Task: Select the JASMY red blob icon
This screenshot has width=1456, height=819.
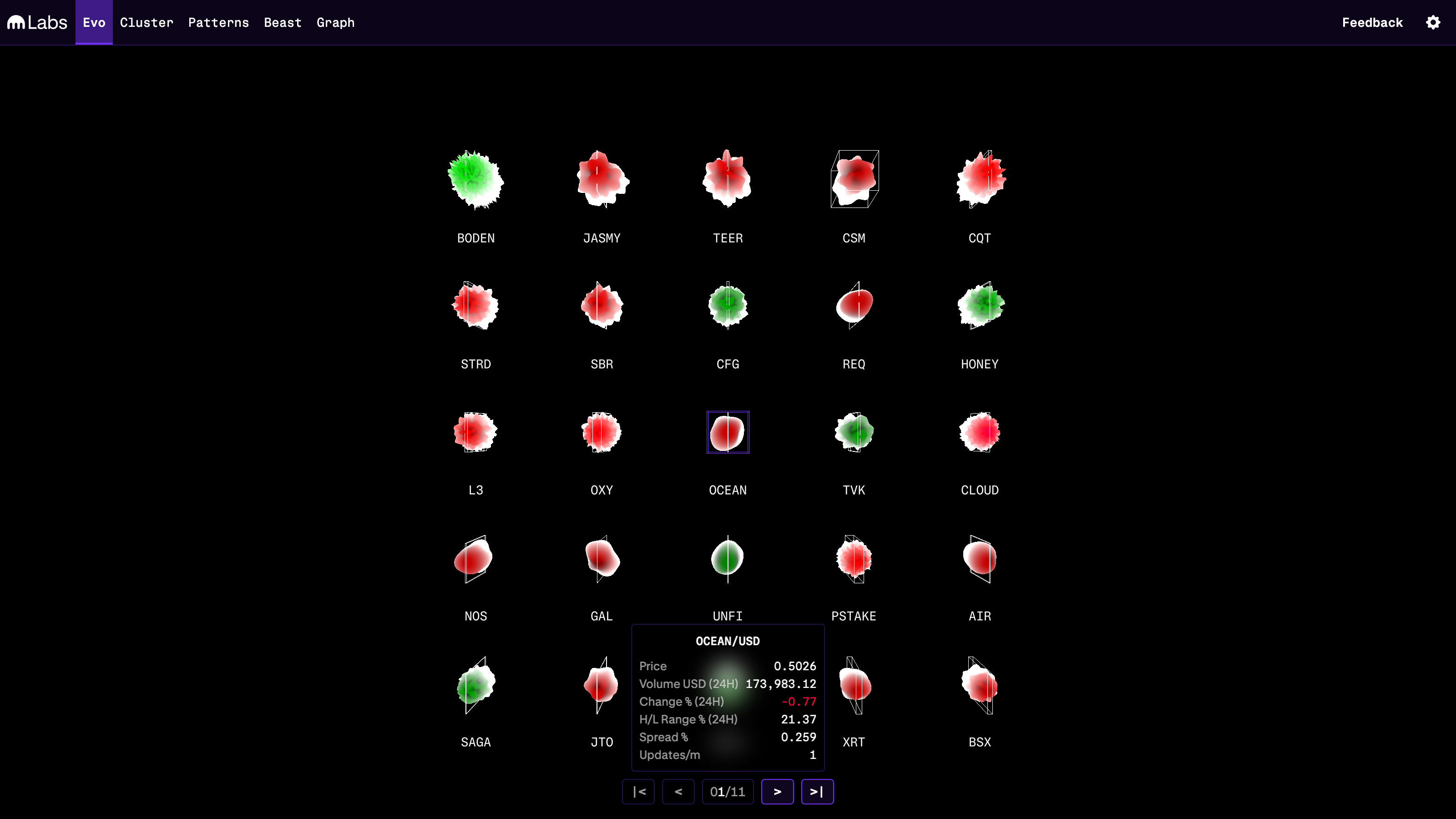Action: (602, 179)
